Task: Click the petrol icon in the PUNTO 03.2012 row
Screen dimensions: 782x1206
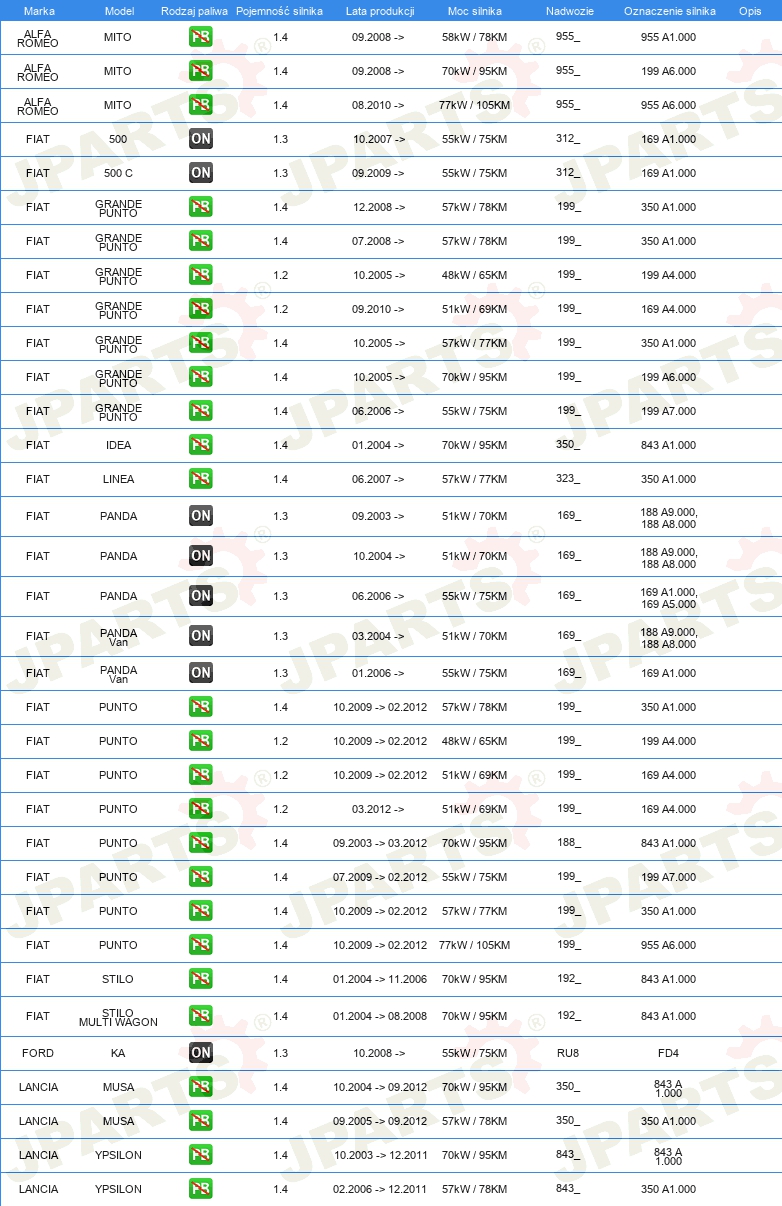Action: 201,809
